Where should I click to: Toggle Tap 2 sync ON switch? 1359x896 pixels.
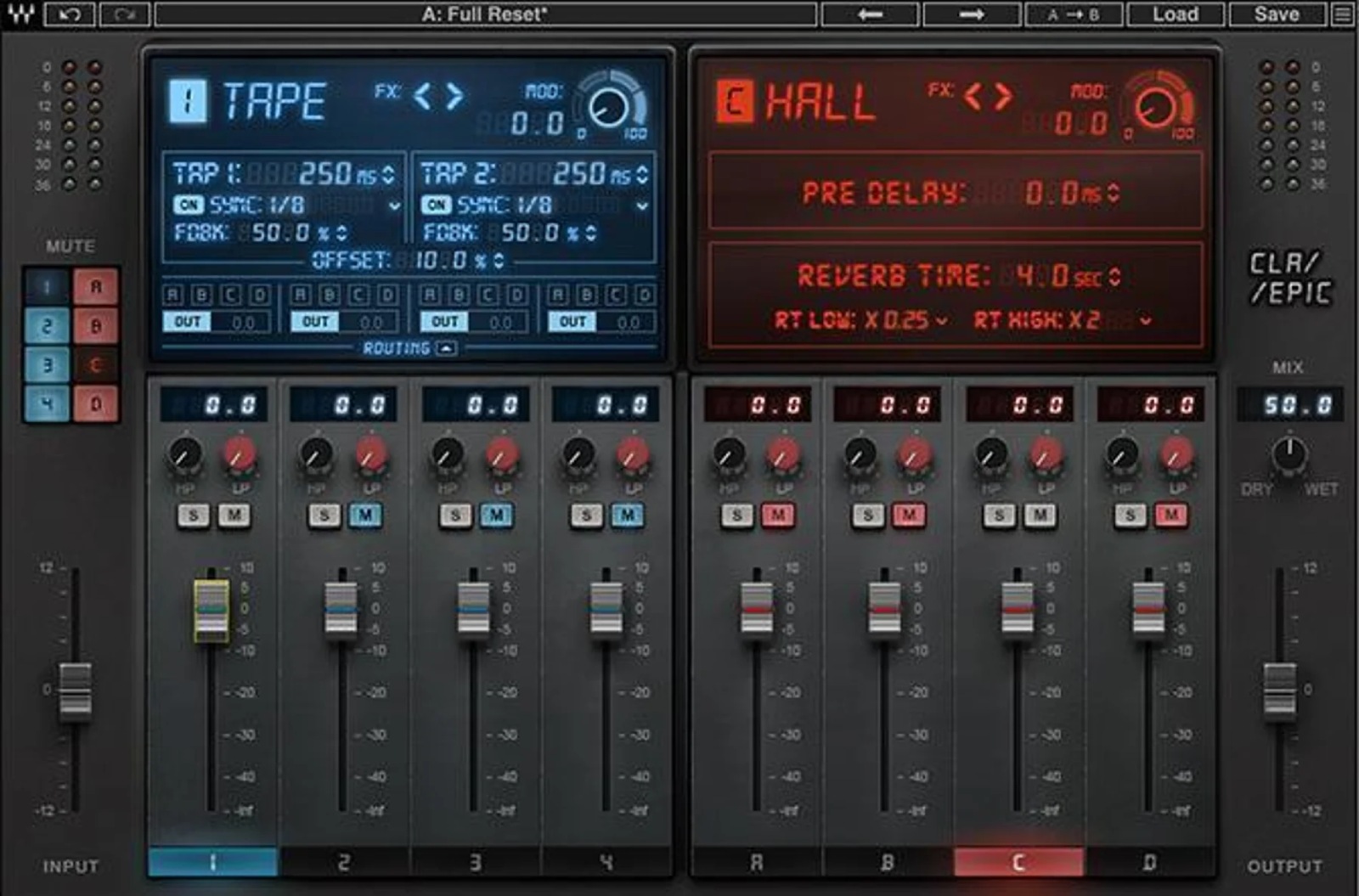pyautogui.click(x=436, y=205)
